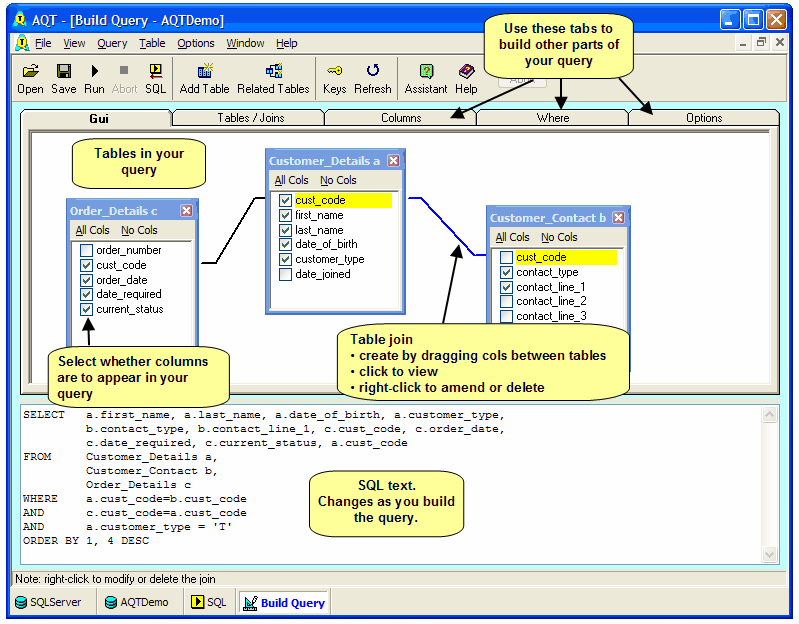Image resolution: width=799 pixels, height=624 pixels.
Task: Click All Cols in the Customer_Details table
Action: (x=291, y=180)
